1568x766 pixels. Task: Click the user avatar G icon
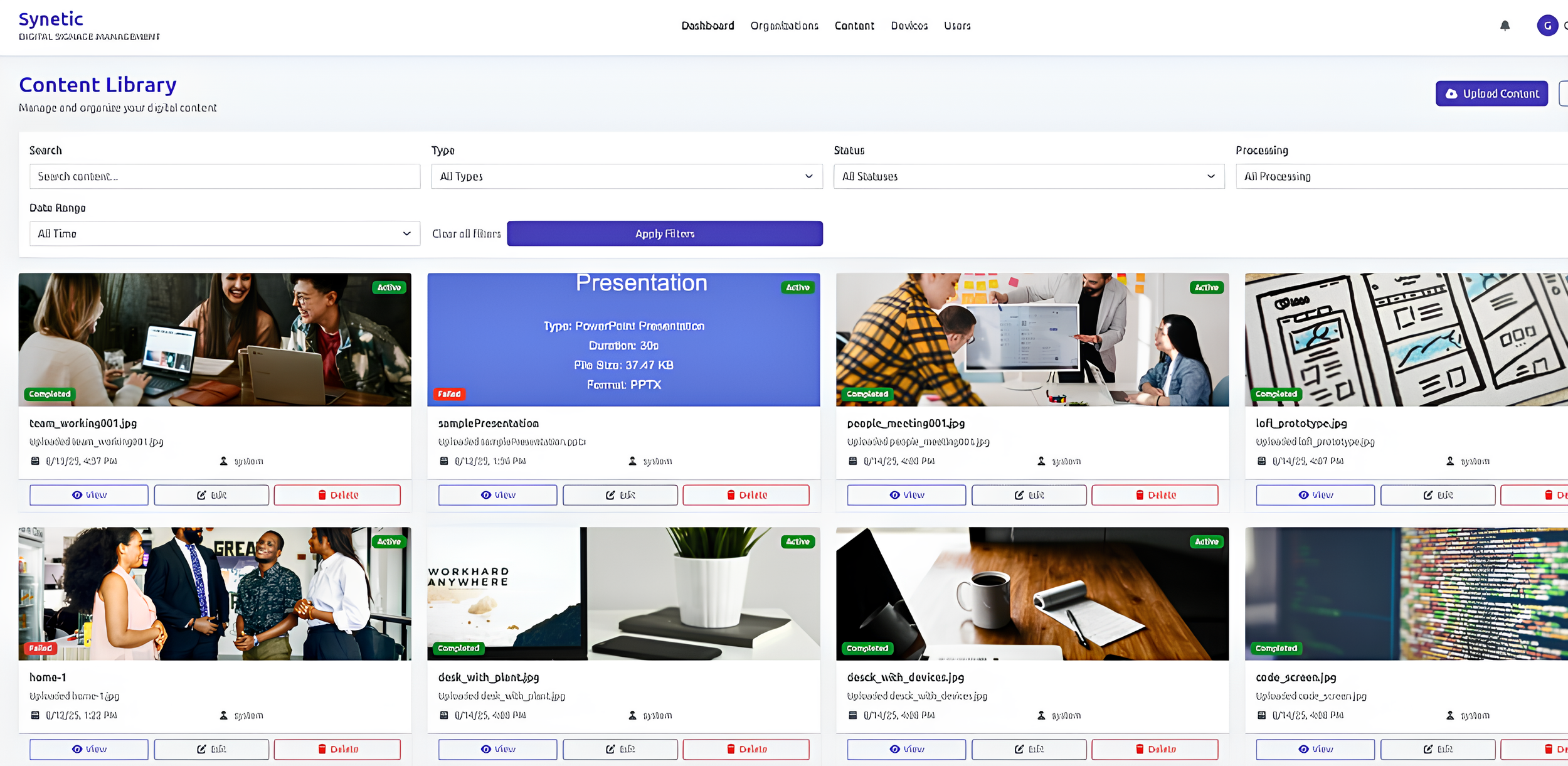1547,26
